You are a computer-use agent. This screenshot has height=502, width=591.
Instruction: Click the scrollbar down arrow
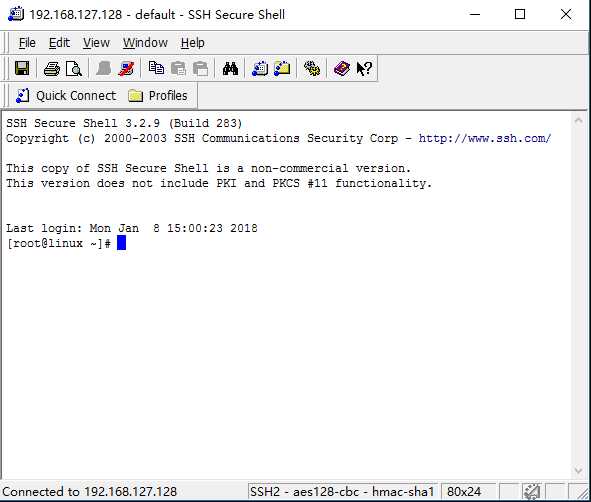579,470
